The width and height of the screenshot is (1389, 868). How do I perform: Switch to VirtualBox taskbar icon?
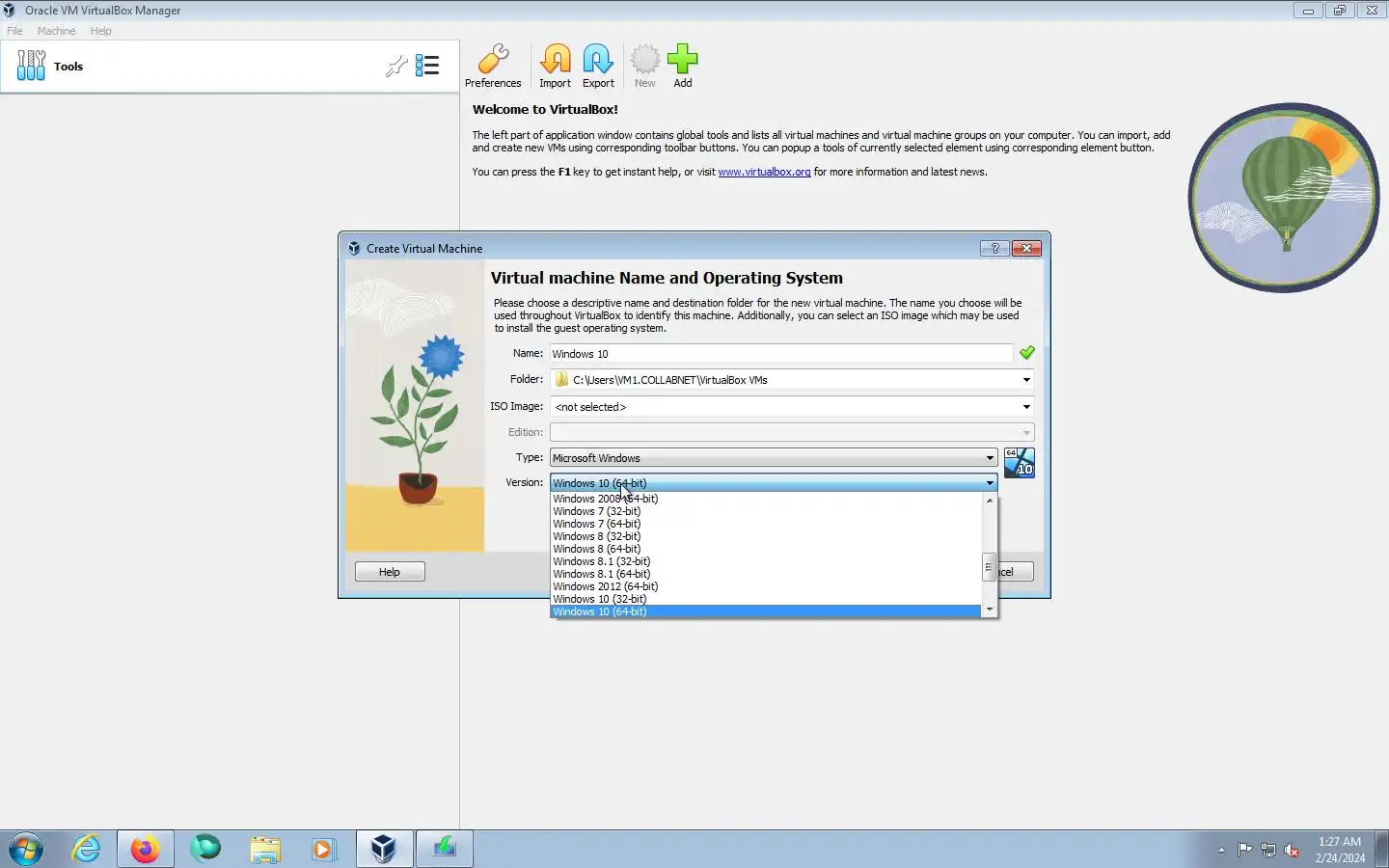click(x=384, y=850)
